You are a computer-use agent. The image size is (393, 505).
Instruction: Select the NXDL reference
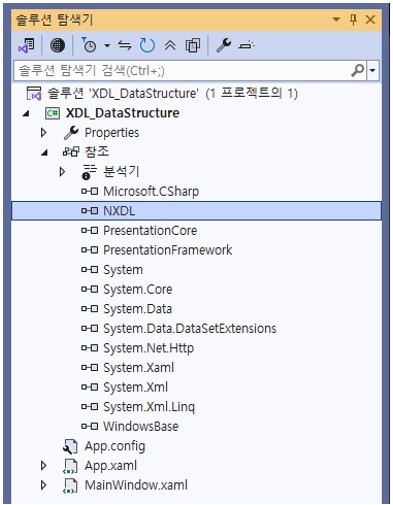[x=119, y=211]
